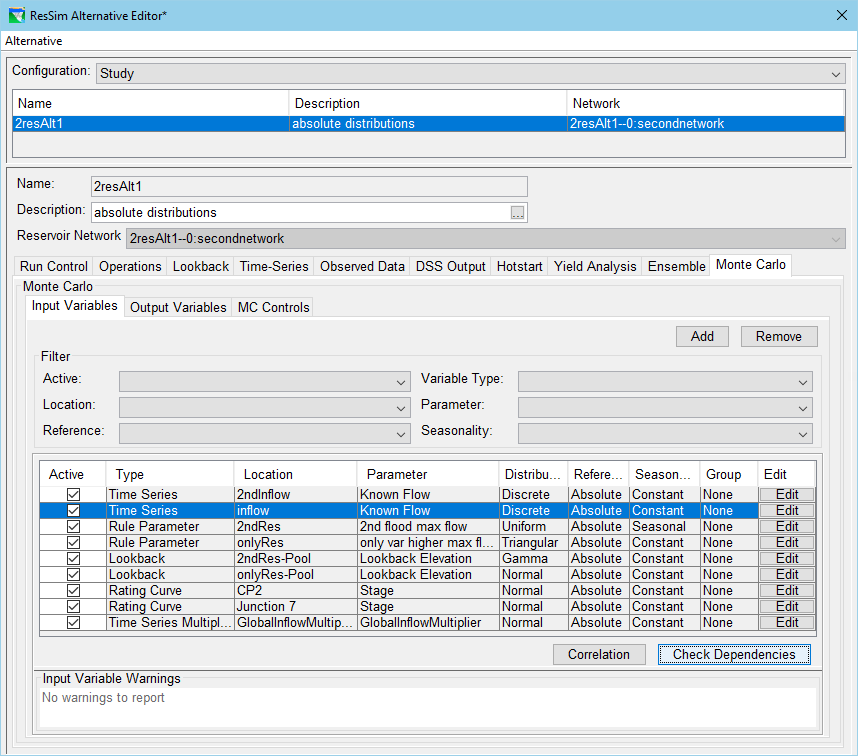Open the Configuration dropdown showing Study
Screen dimensions: 858x756
tap(469, 73)
